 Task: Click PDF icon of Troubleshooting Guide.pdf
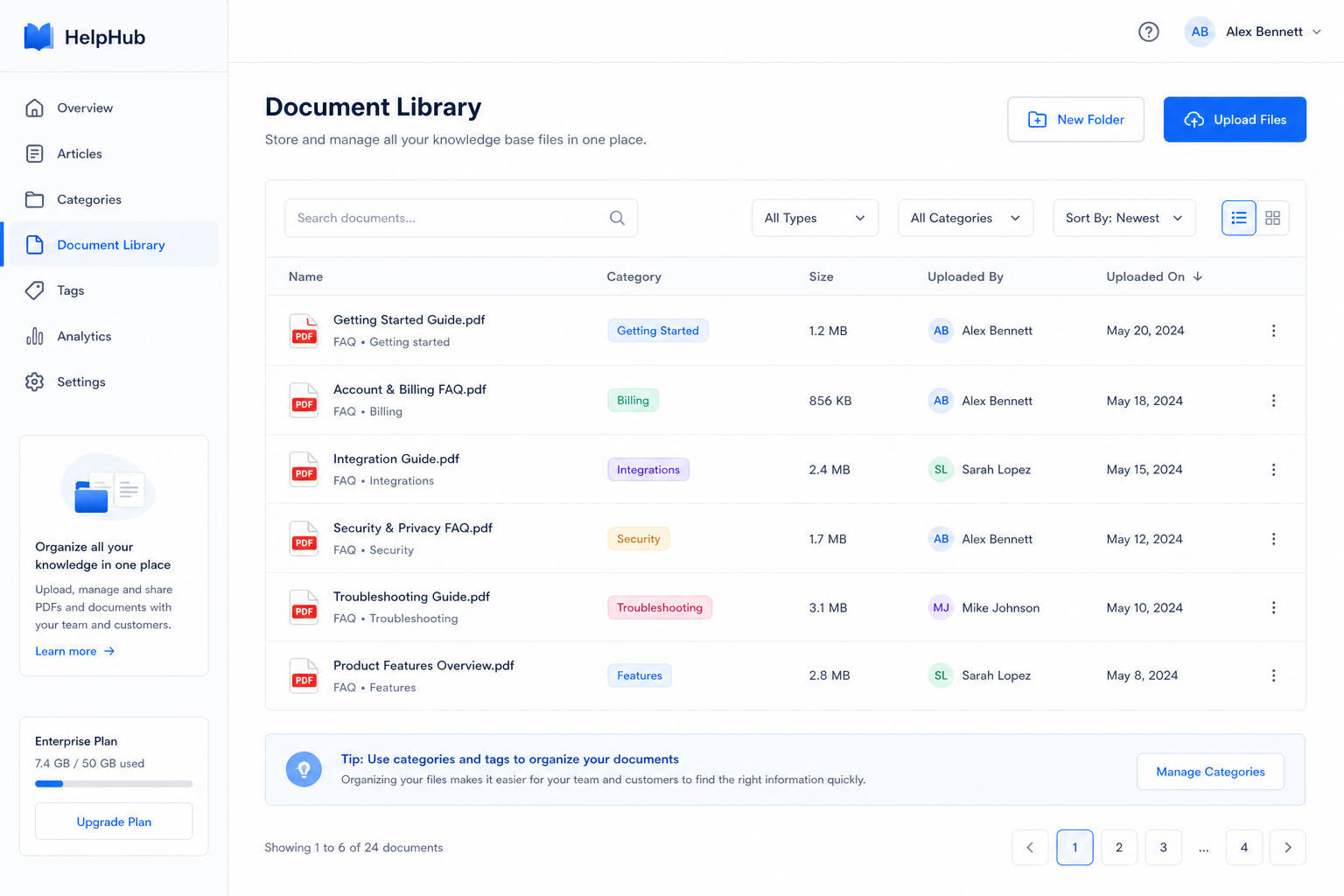click(x=304, y=607)
